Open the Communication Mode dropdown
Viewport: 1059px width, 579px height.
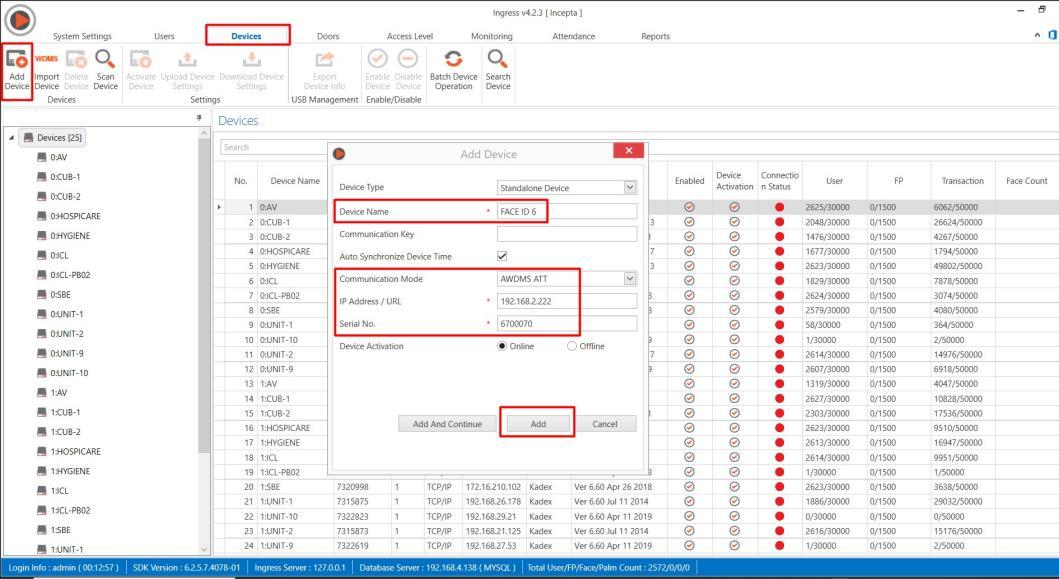click(629, 278)
